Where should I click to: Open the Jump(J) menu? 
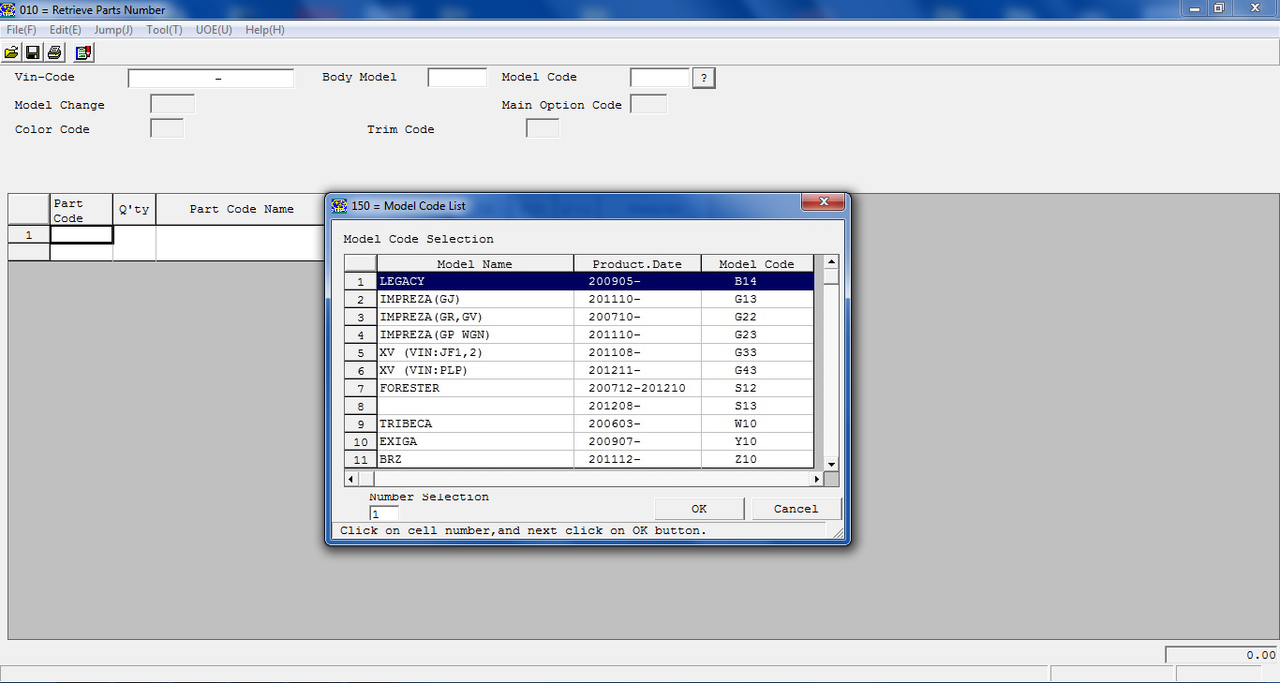tap(113, 30)
